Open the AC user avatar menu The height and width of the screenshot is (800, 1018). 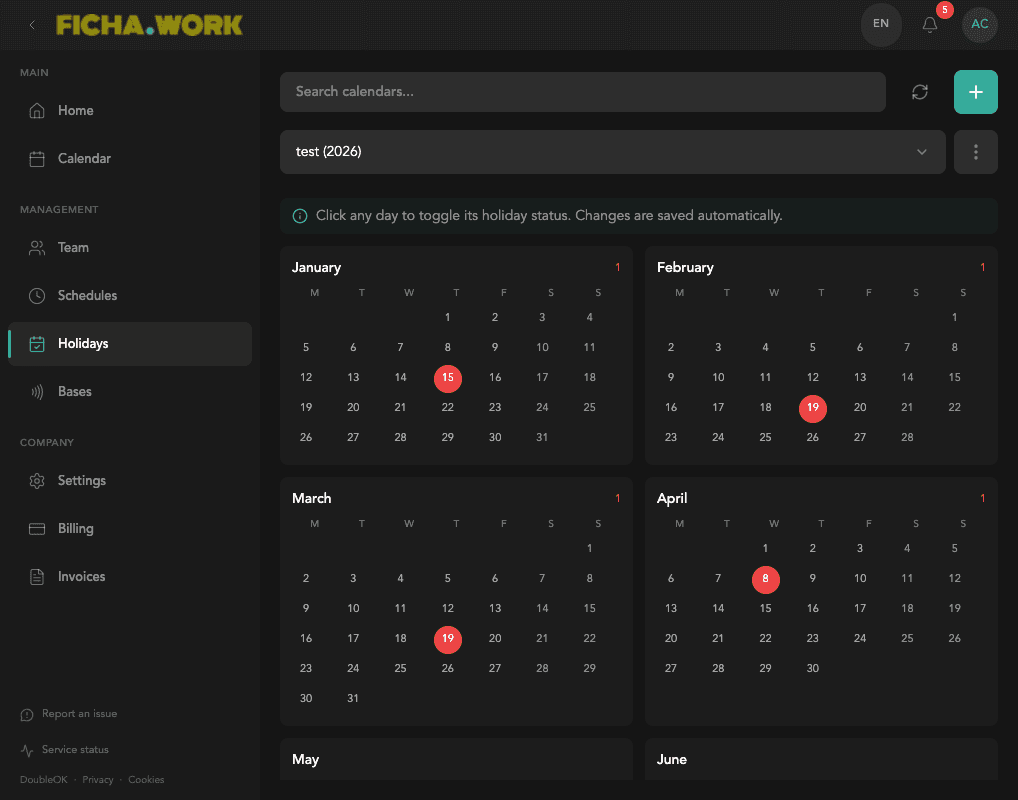point(979,25)
